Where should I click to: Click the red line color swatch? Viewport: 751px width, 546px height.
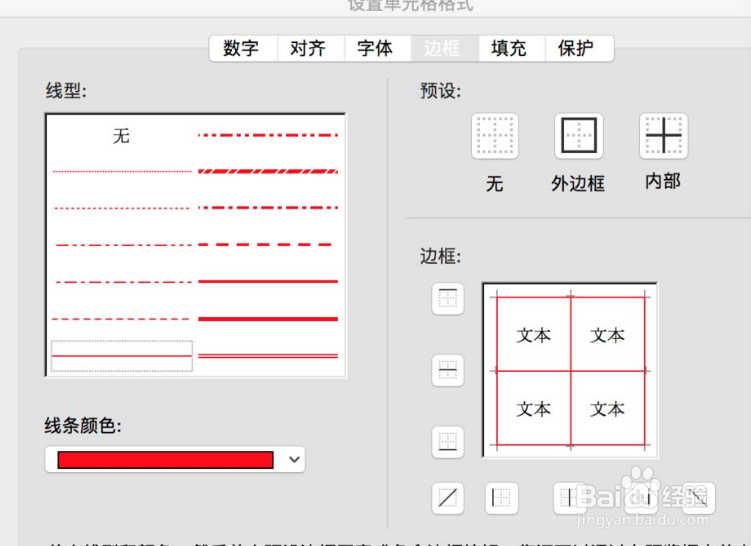coord(165,460)
